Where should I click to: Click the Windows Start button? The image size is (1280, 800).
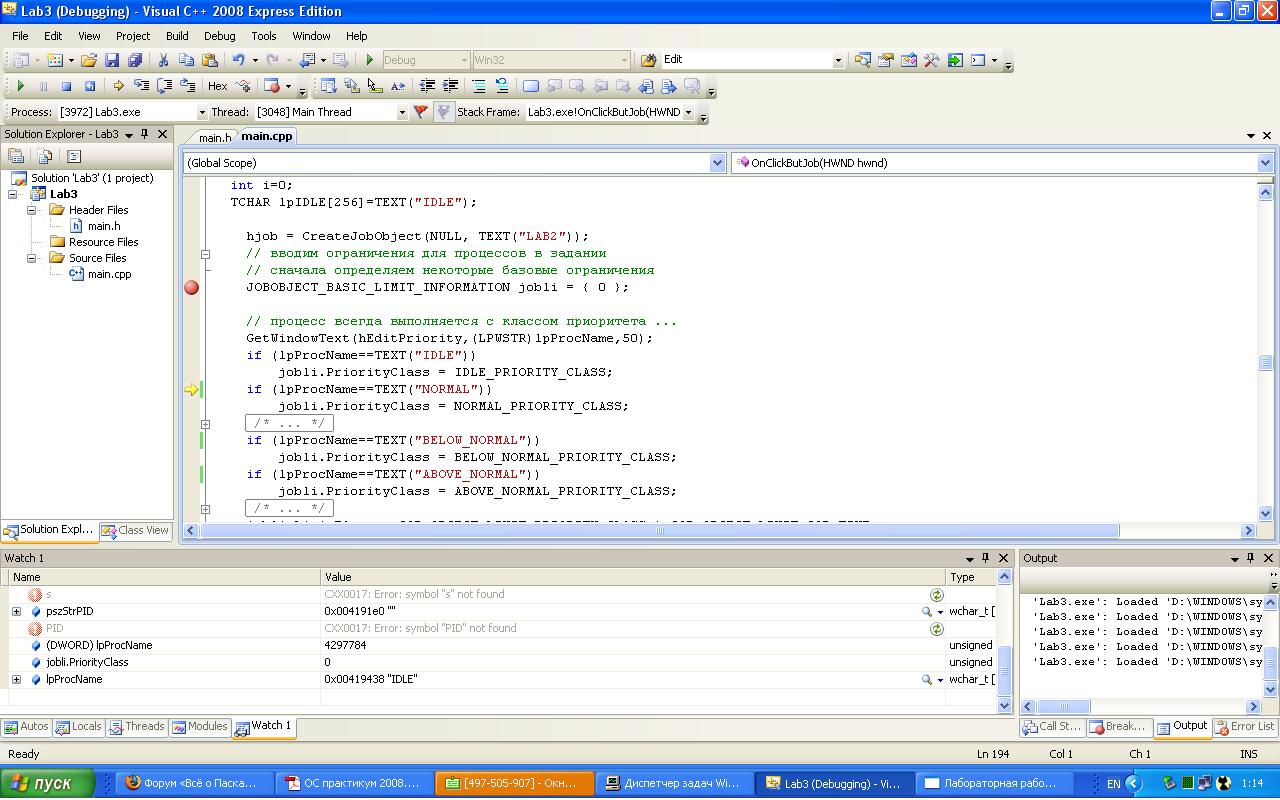point(48,784)
